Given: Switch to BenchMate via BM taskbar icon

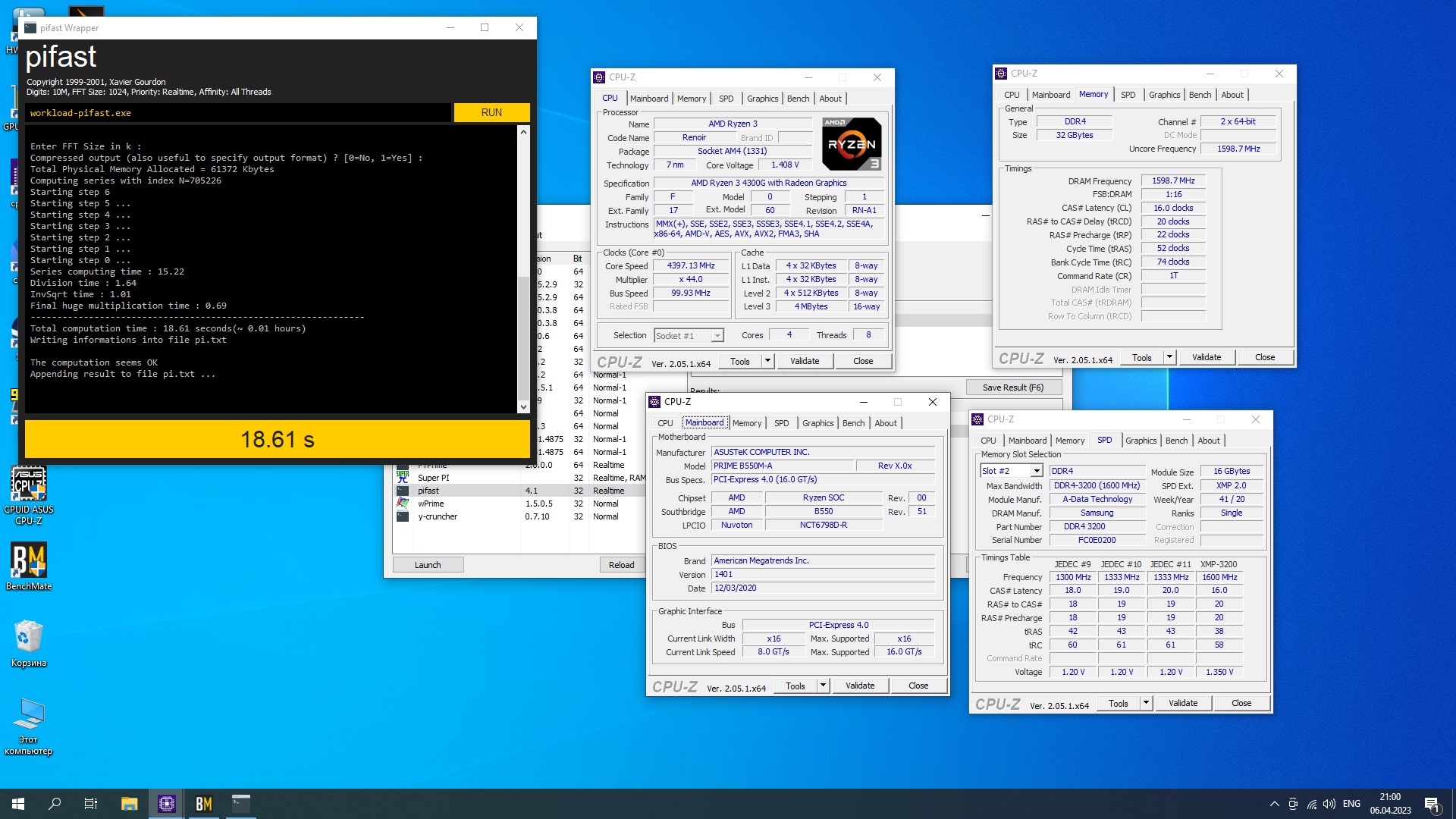Looking at the screenshot, I should point(204,804).
